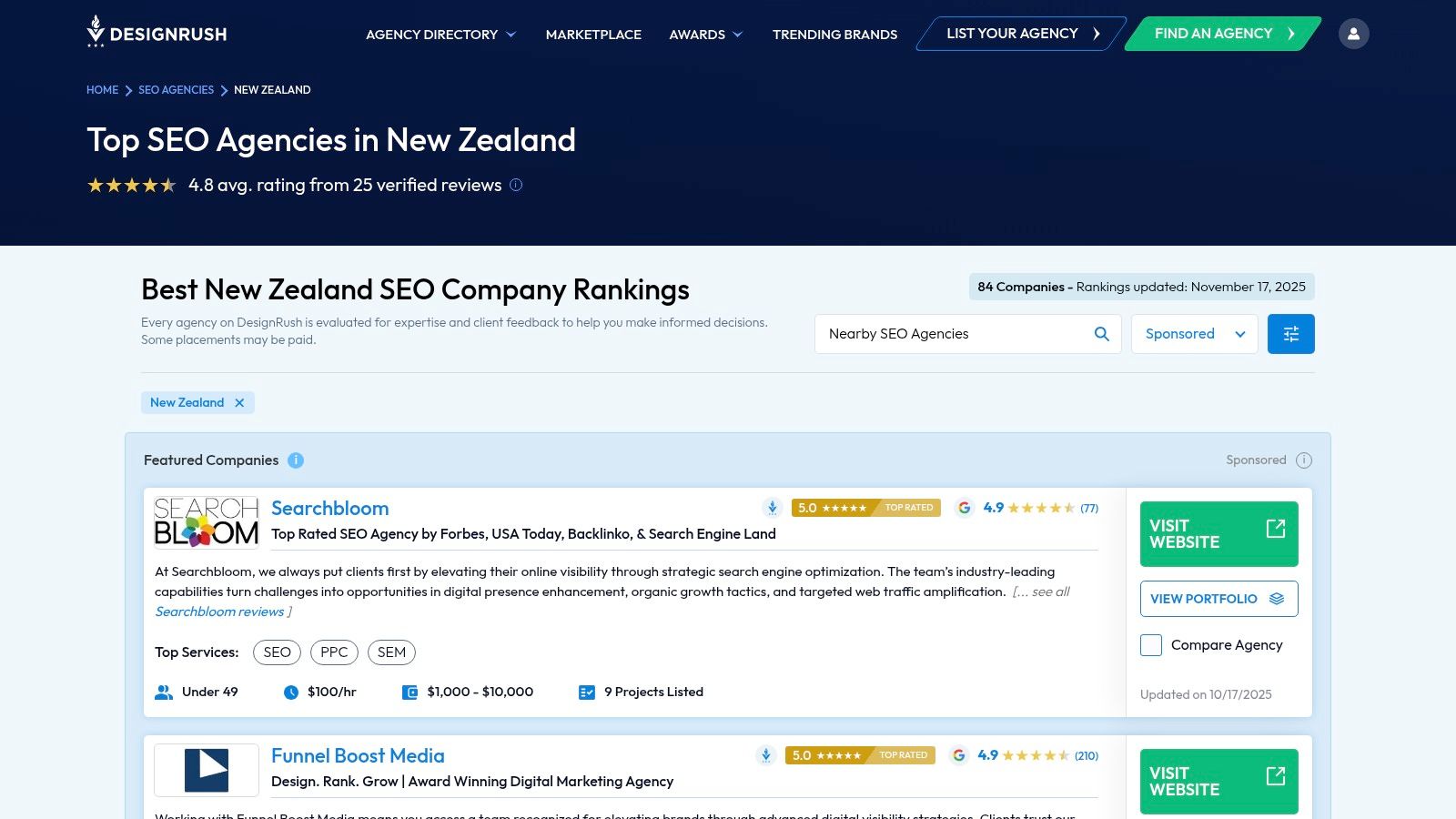Image resolution: width=1456 pixels, height=819 pixels.
Task: Click the Google icon next to Searchbloom's rating
Action: pyautogui.click(x=966, y=508)
